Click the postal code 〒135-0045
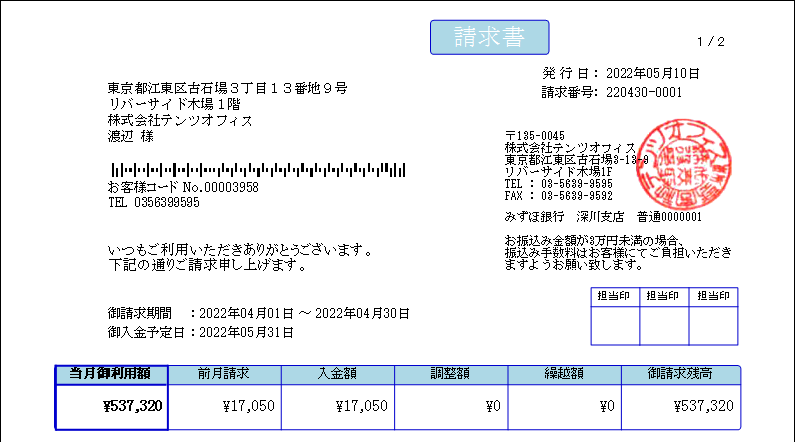The height and width of the screenshot is (442, 795). pyautogui.click(x=535, y=135)
